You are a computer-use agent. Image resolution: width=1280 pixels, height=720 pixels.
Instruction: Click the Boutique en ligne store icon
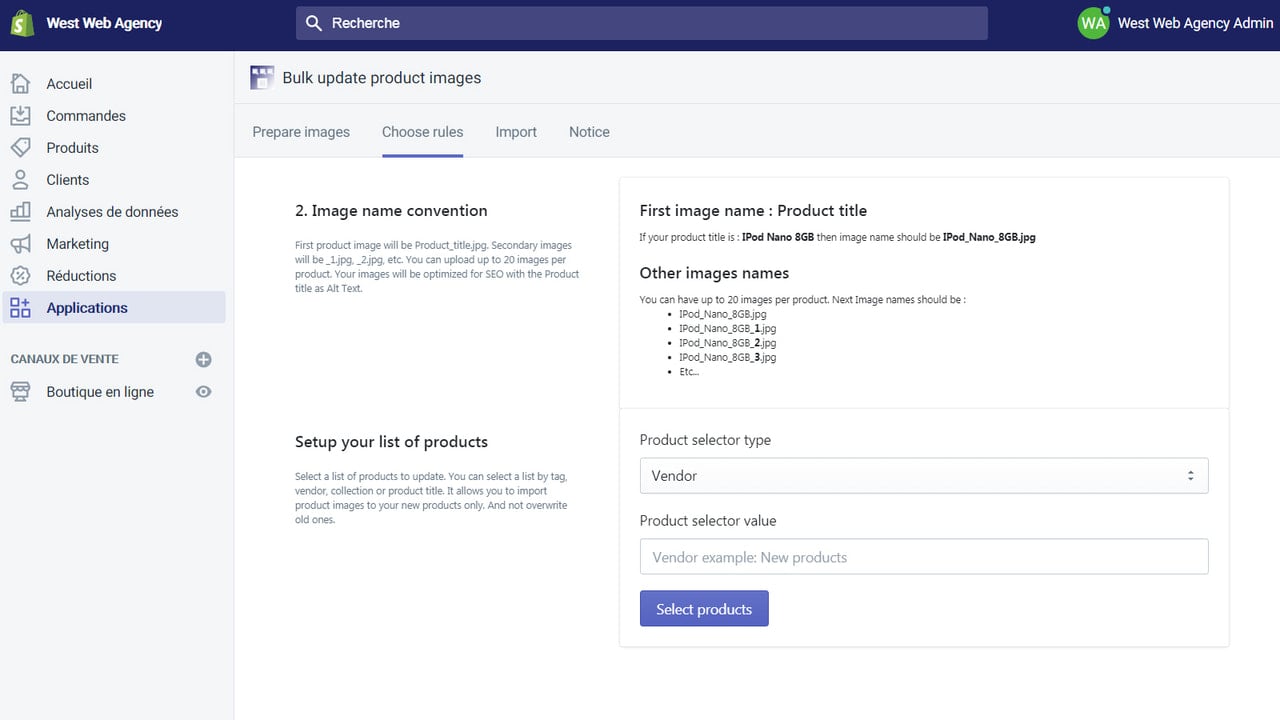click(20, 391)
